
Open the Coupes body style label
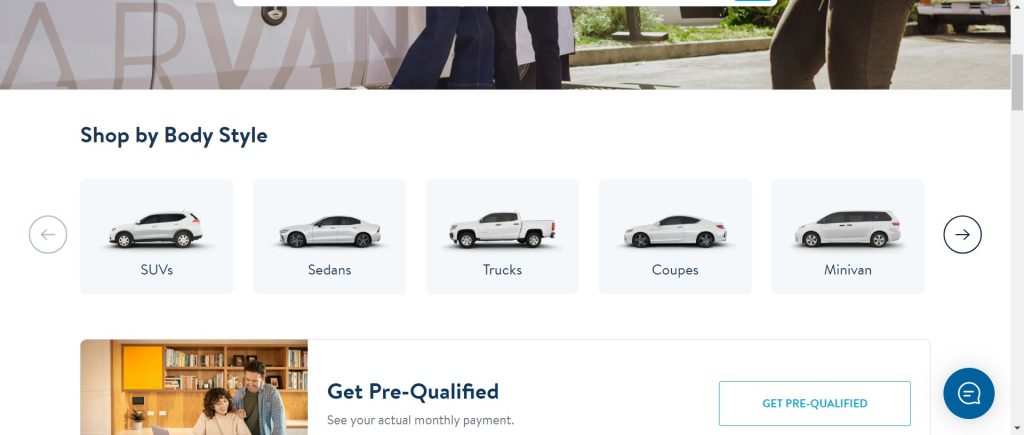point(675,270)
